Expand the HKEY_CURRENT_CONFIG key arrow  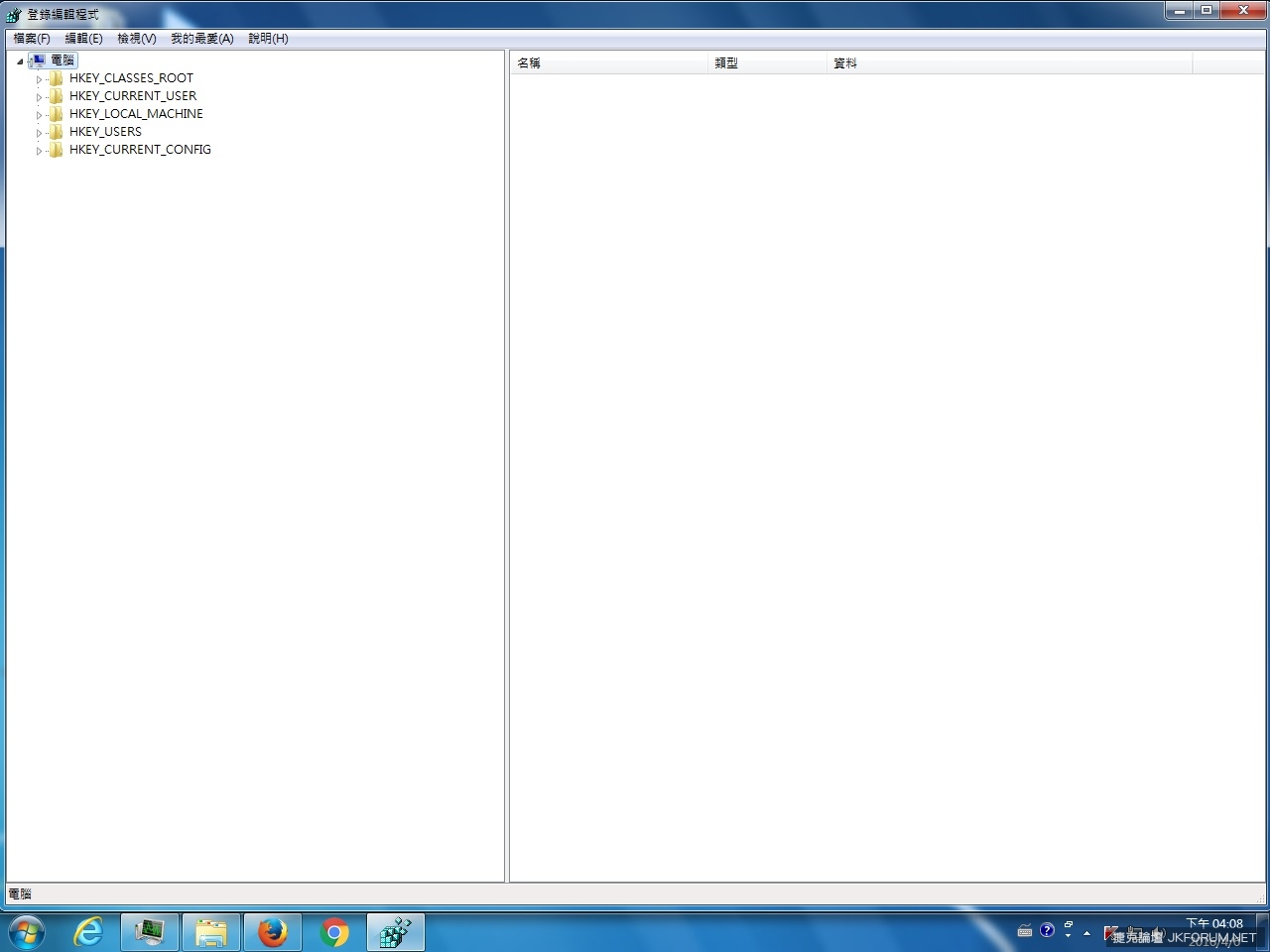coord(39,151)
